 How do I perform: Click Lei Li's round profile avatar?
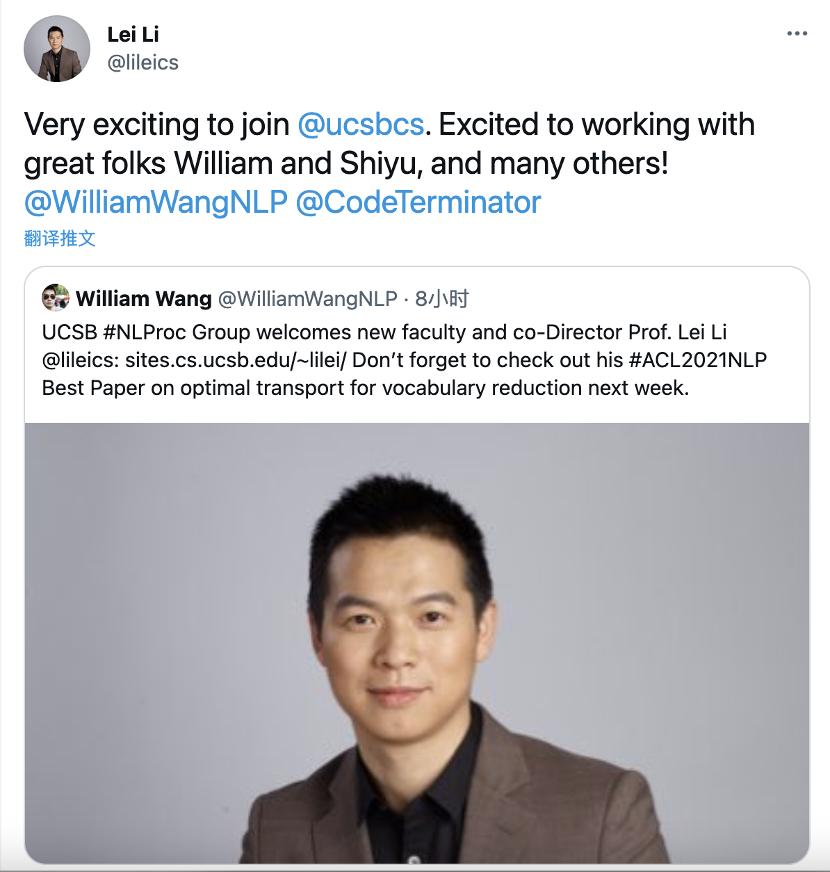point(57,48)
